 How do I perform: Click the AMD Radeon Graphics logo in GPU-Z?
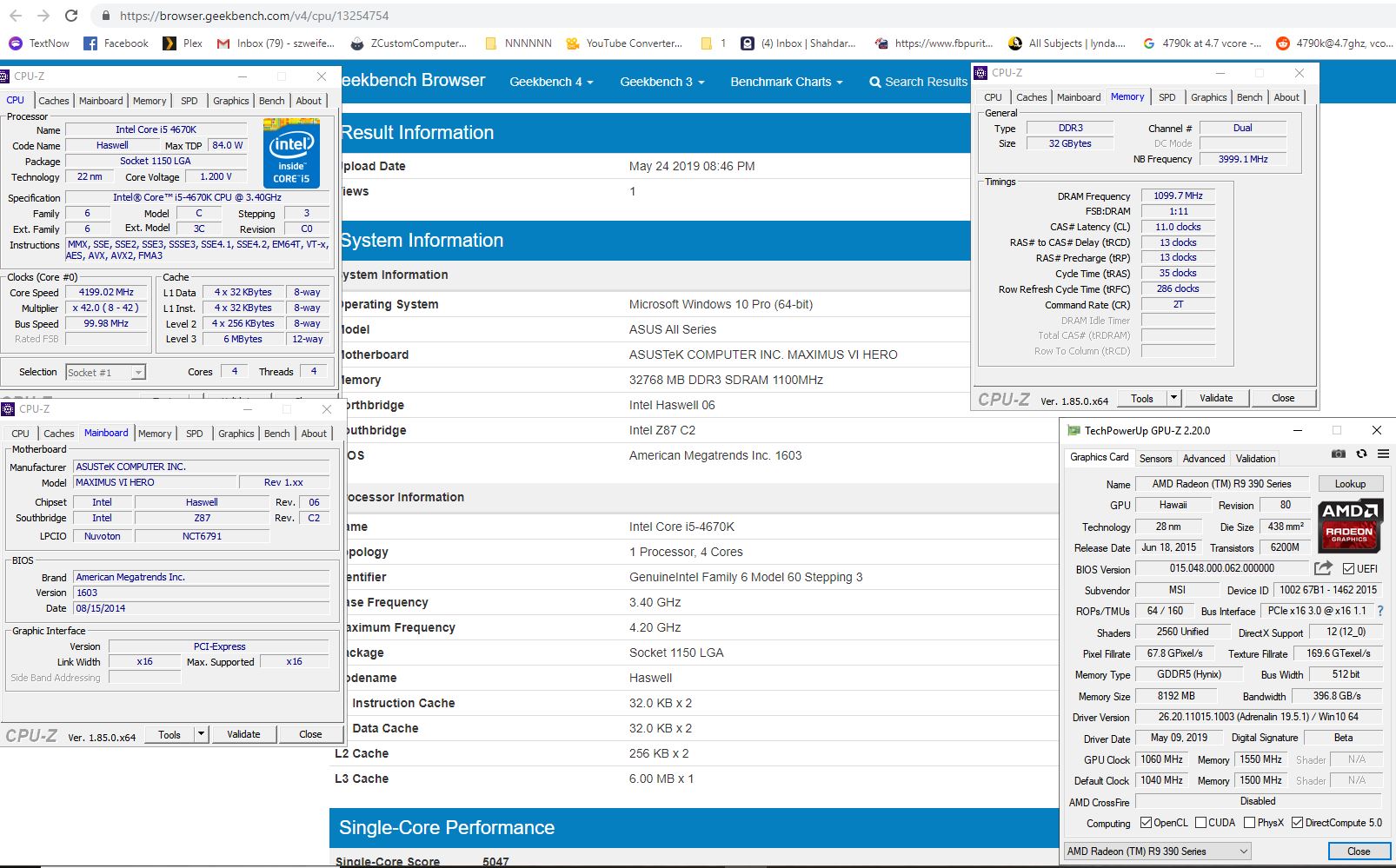point(1350,526)
